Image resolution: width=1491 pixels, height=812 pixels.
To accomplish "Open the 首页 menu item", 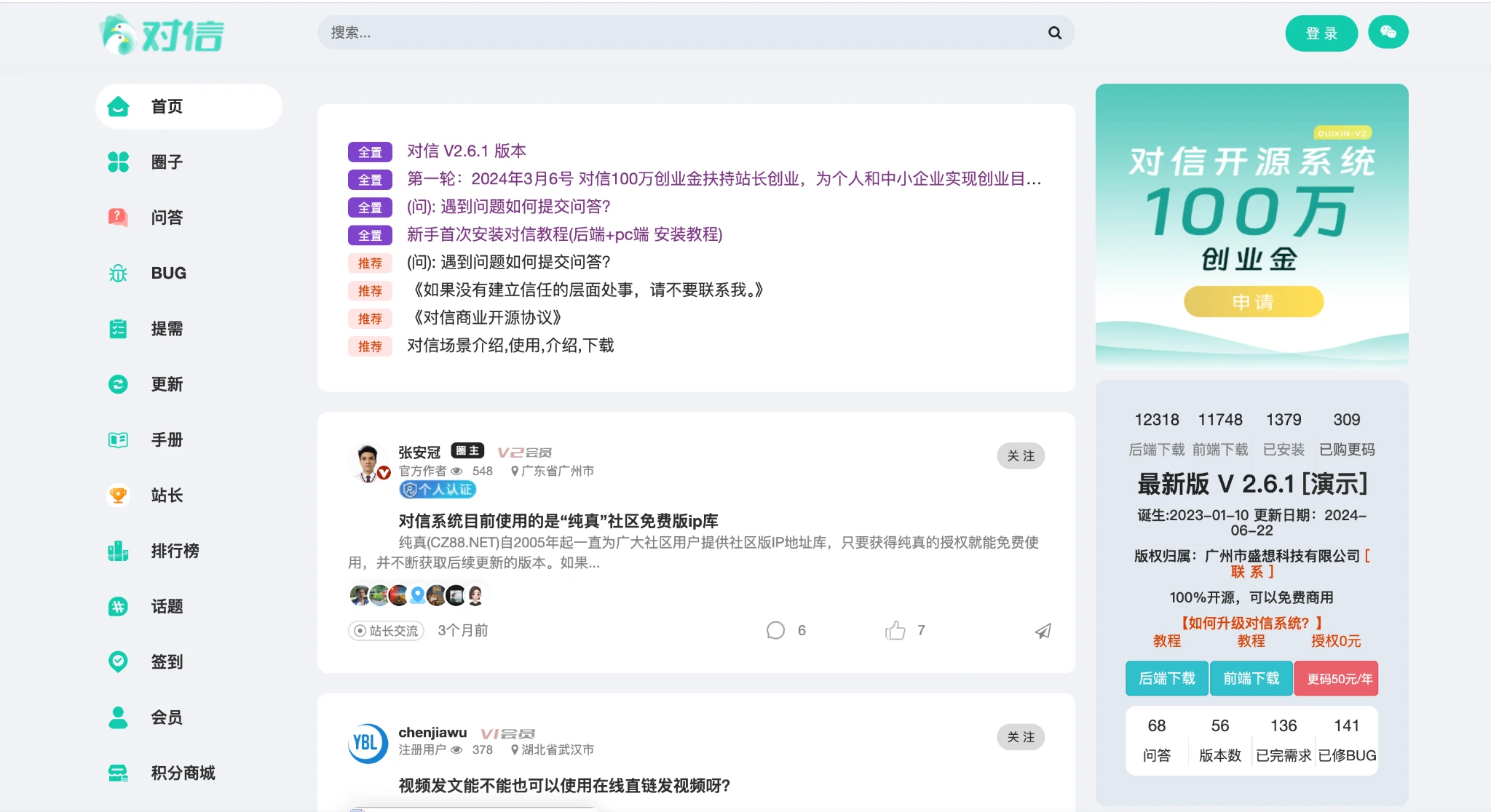I will pyautogui.click(x=189, y=106).
